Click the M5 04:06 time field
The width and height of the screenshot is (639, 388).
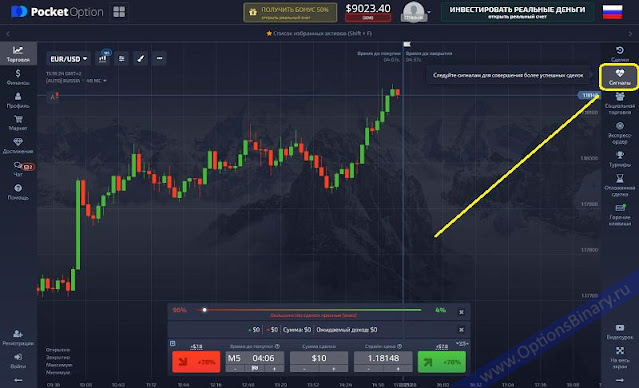[255, 358]
